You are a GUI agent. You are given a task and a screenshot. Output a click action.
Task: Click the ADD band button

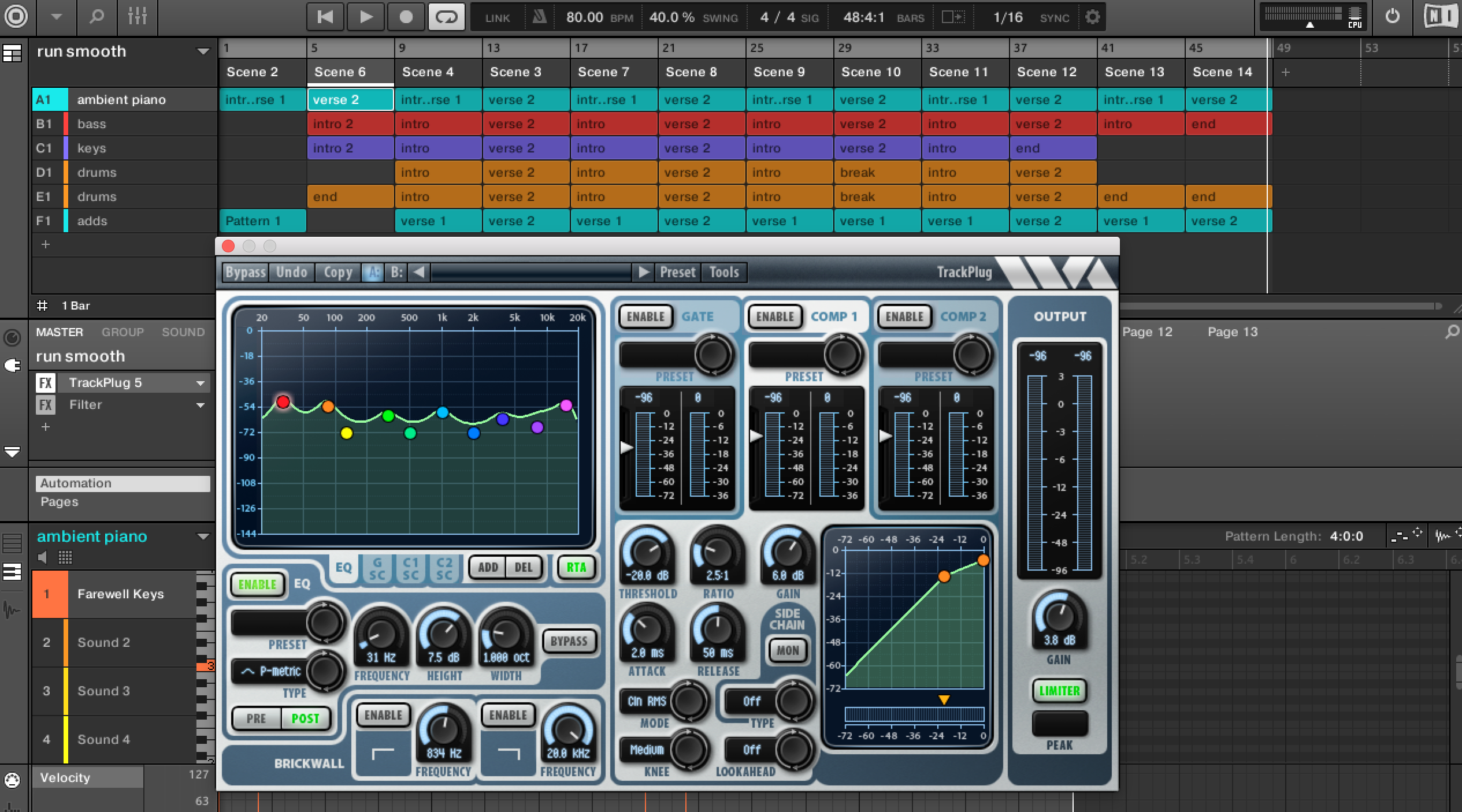488,567
